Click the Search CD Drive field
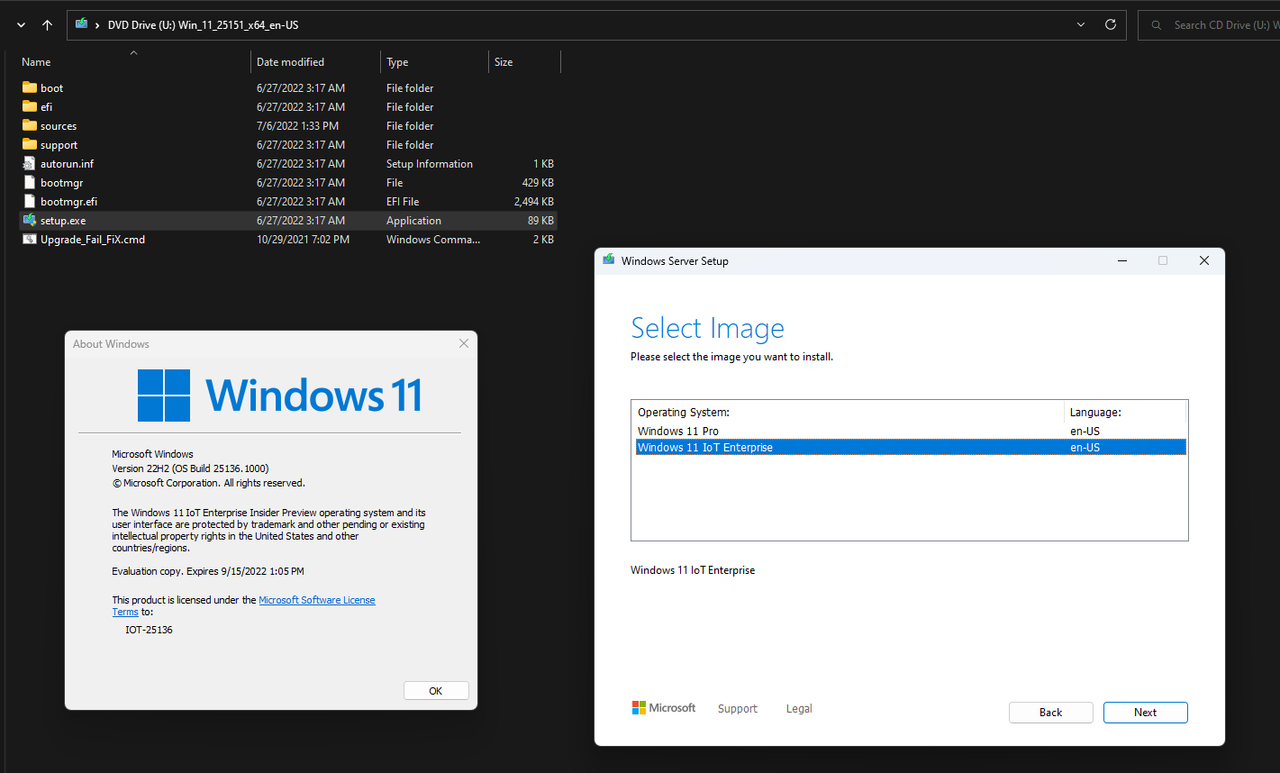This screenshot has height=773, width=1280. point(1209,25)
